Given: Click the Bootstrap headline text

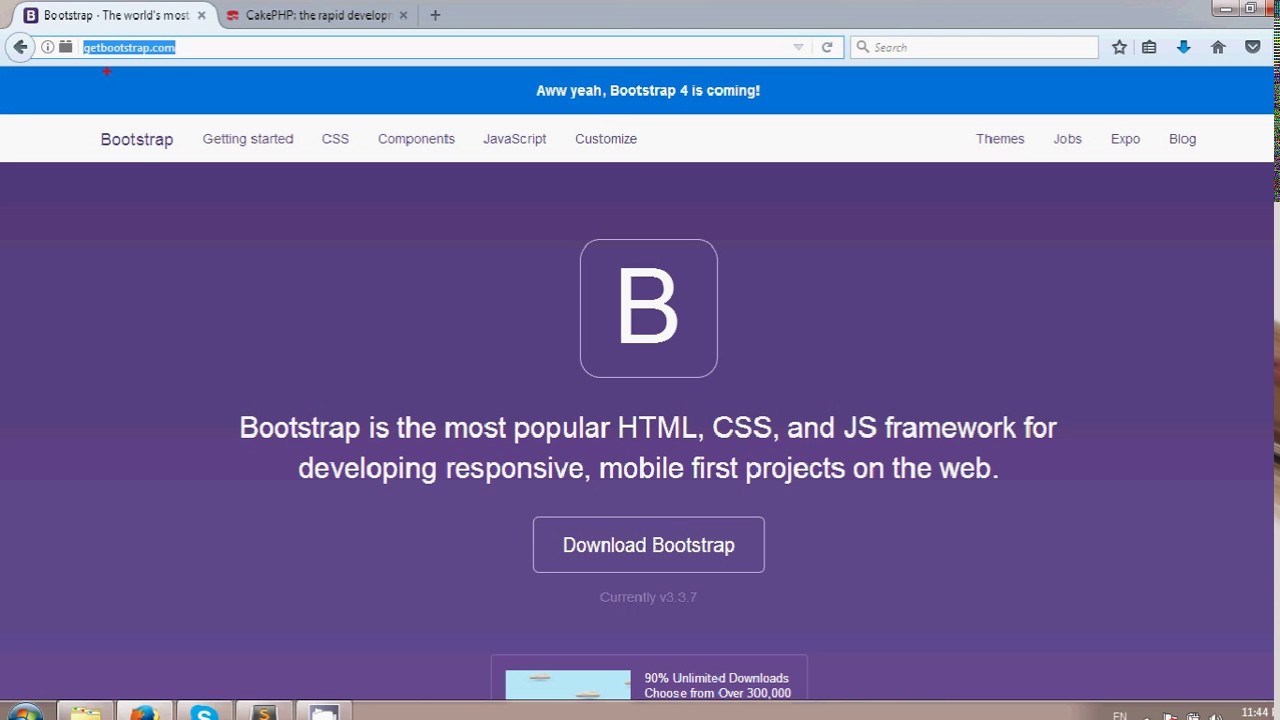Looking at the screenshot, I should 648,448.
